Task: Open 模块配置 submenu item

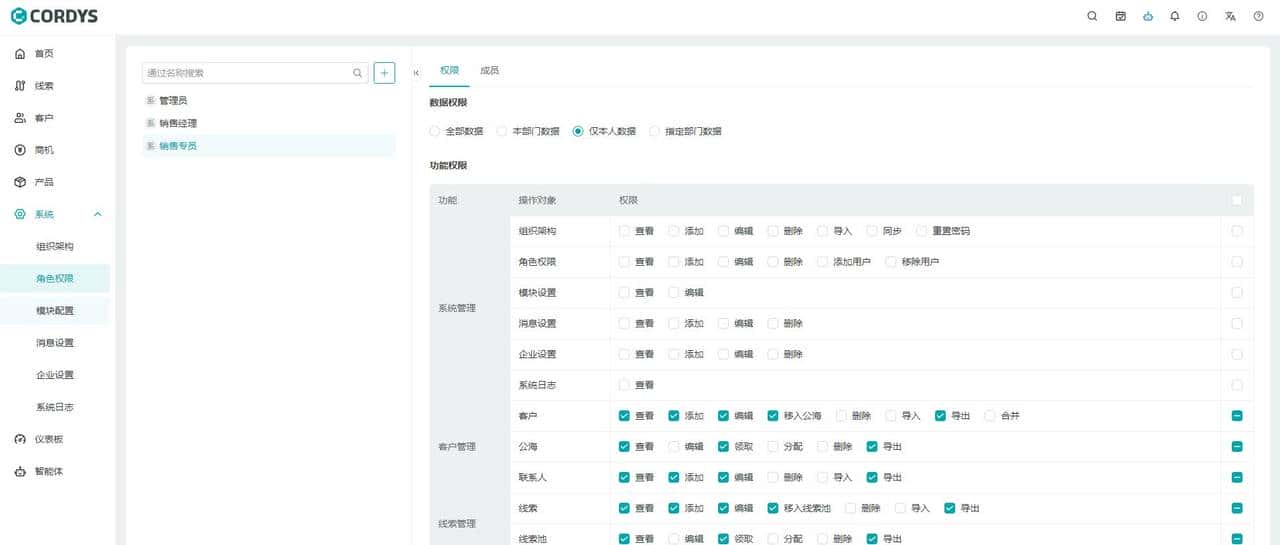Action: (x=55, y=310)
